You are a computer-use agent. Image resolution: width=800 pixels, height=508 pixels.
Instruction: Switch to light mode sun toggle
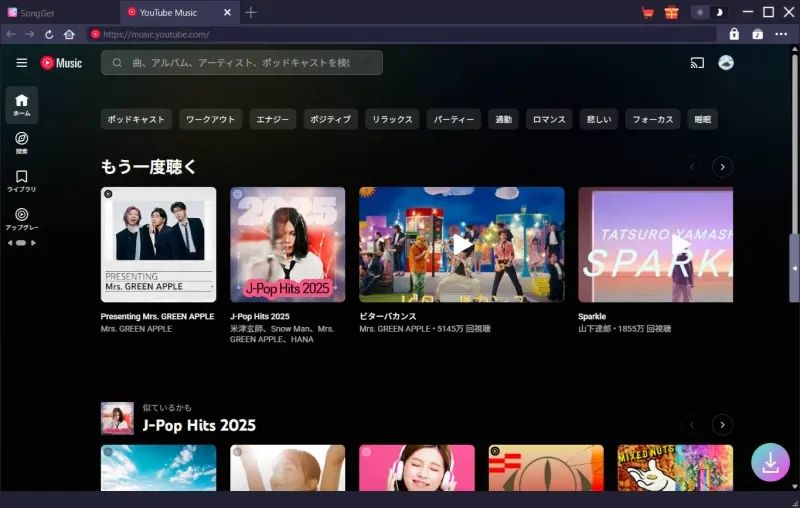pos(700,12)
